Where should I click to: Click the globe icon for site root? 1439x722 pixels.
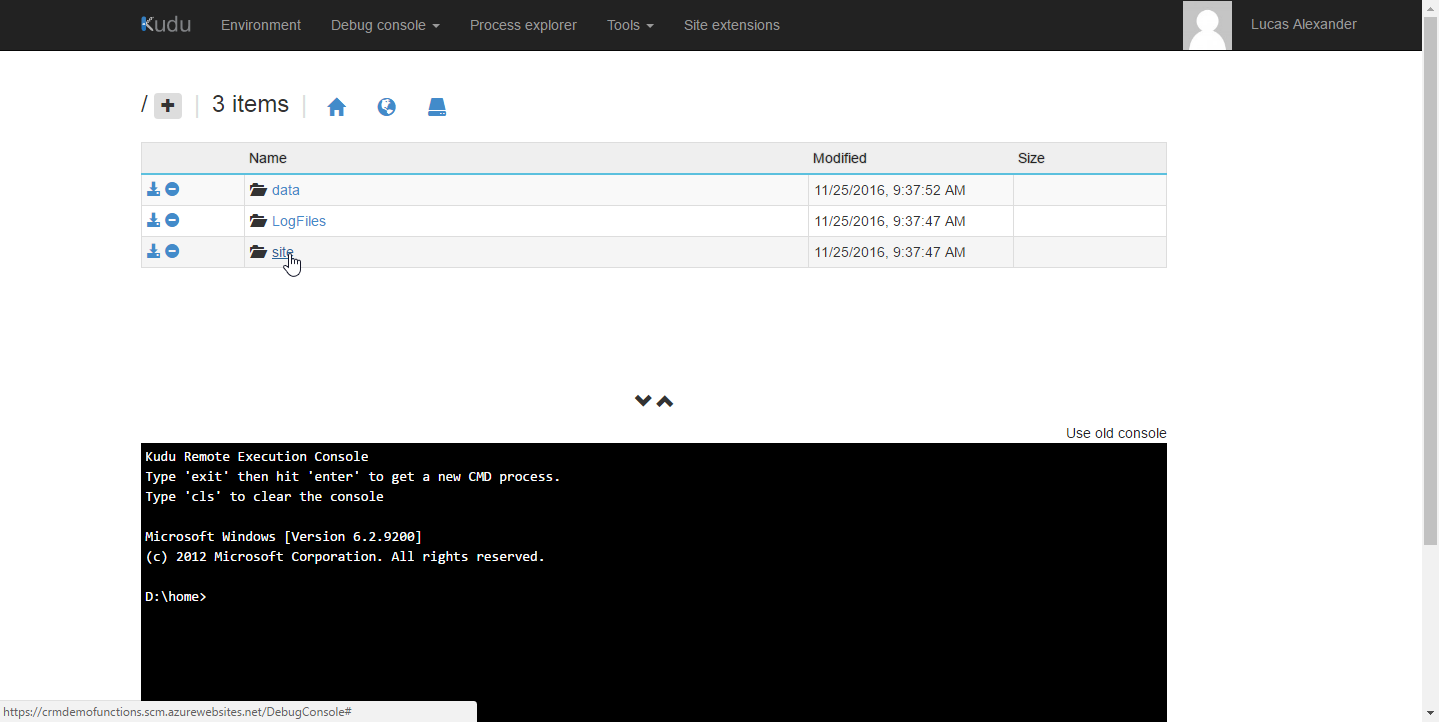pos(387,107)
